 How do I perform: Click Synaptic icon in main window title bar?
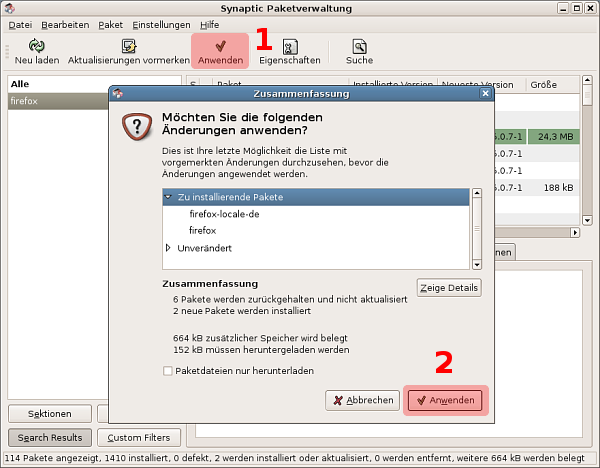(x=10, y=8)
